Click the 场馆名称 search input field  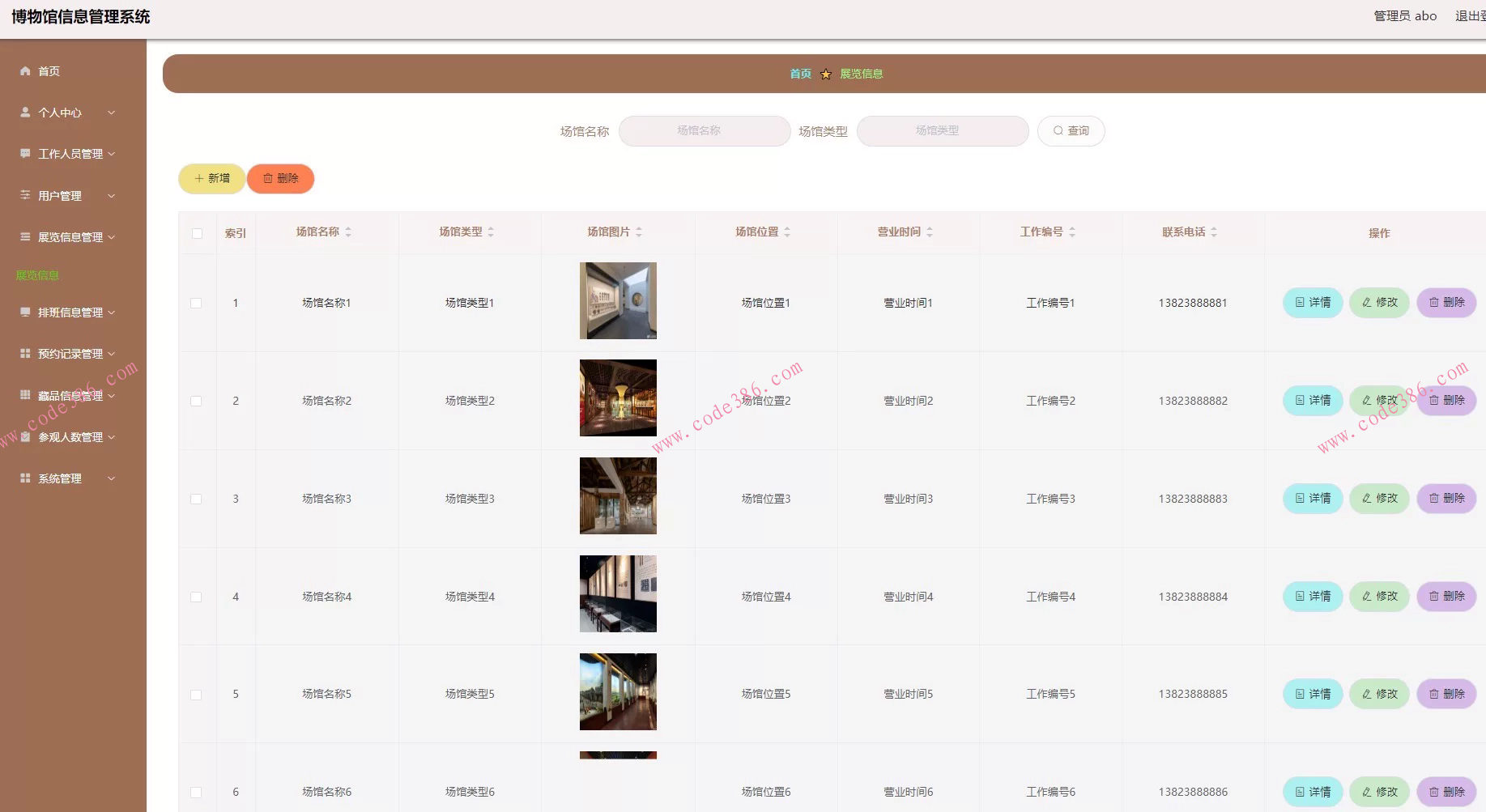704,131
